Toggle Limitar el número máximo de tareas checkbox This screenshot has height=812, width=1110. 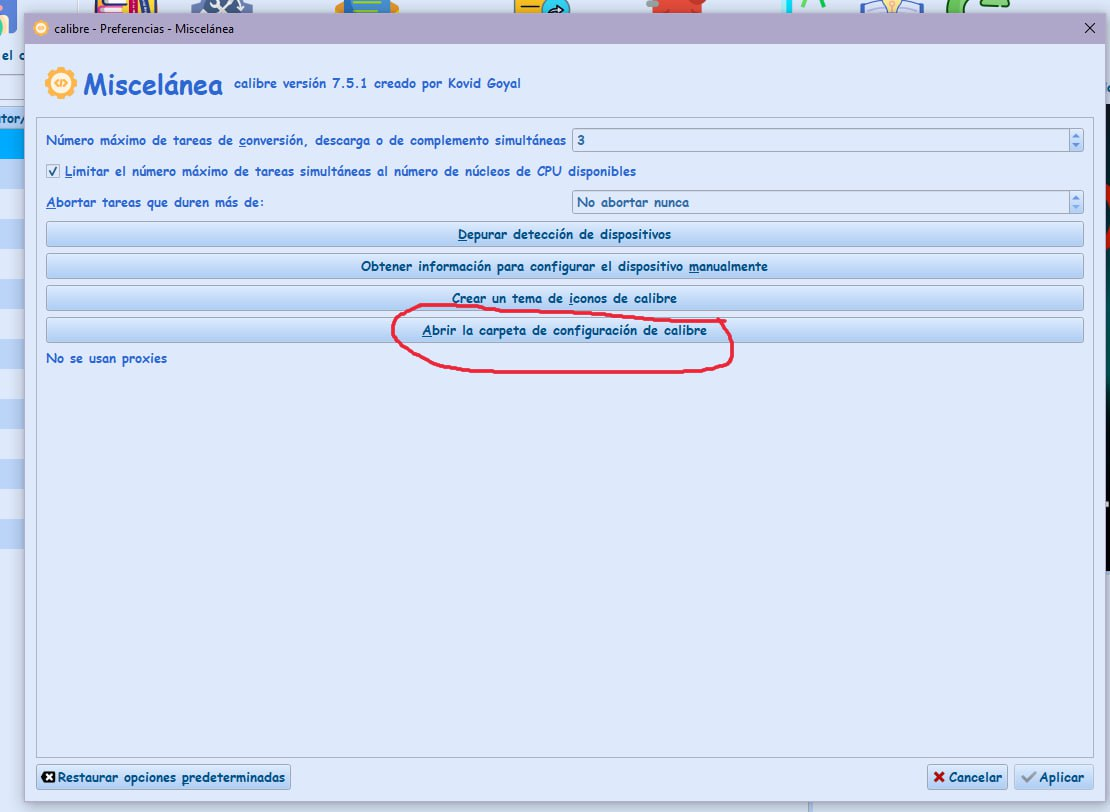pos(53,171)
